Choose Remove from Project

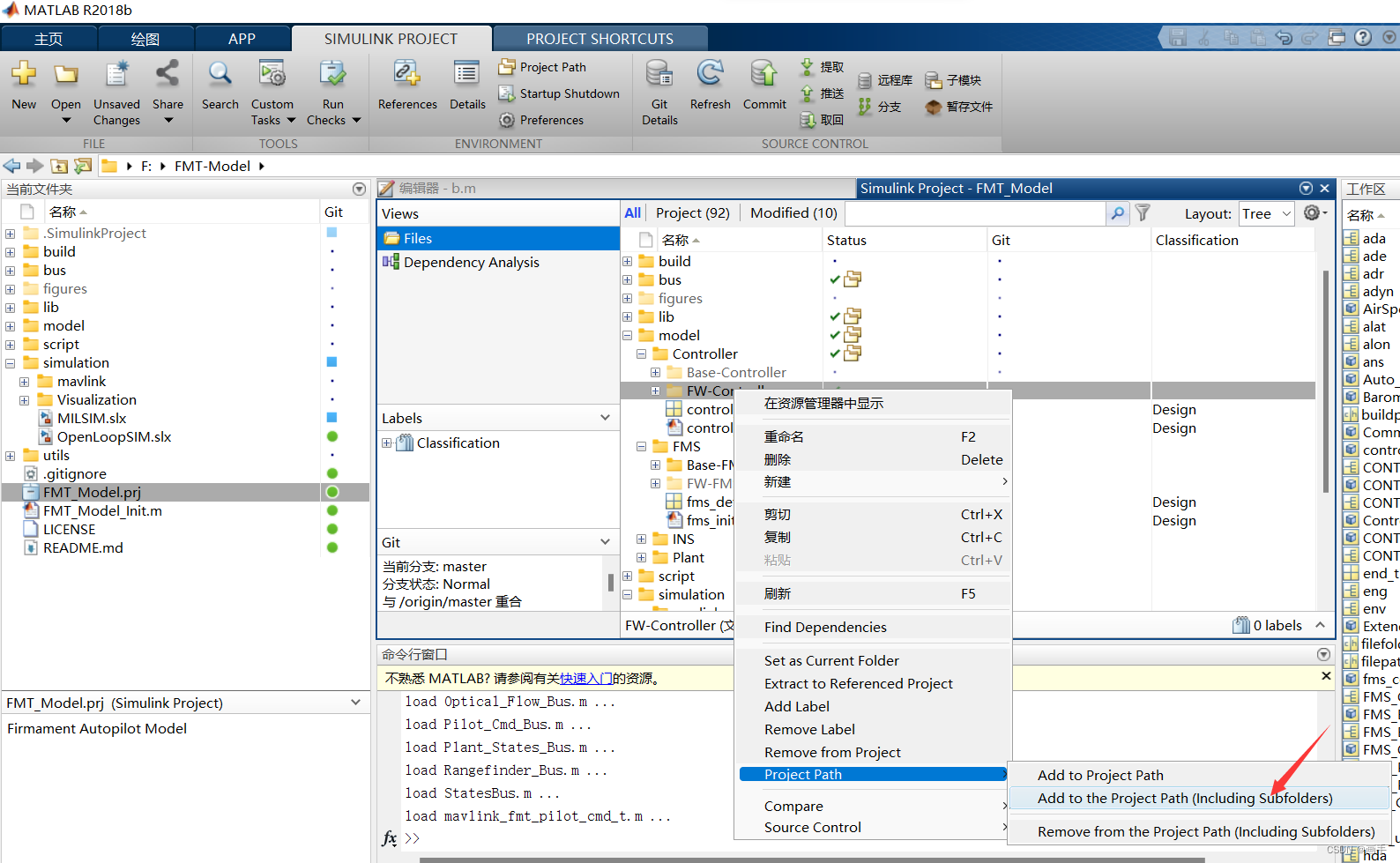(x=832, y=752)
